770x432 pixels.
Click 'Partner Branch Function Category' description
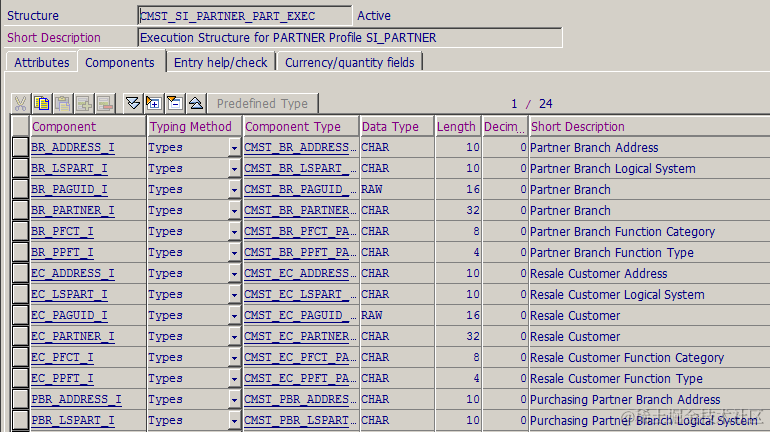tap(622, 232)
